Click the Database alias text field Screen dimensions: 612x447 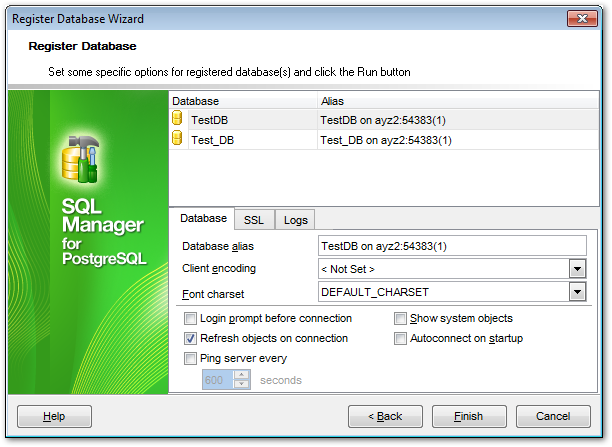[x=451, y=246]
